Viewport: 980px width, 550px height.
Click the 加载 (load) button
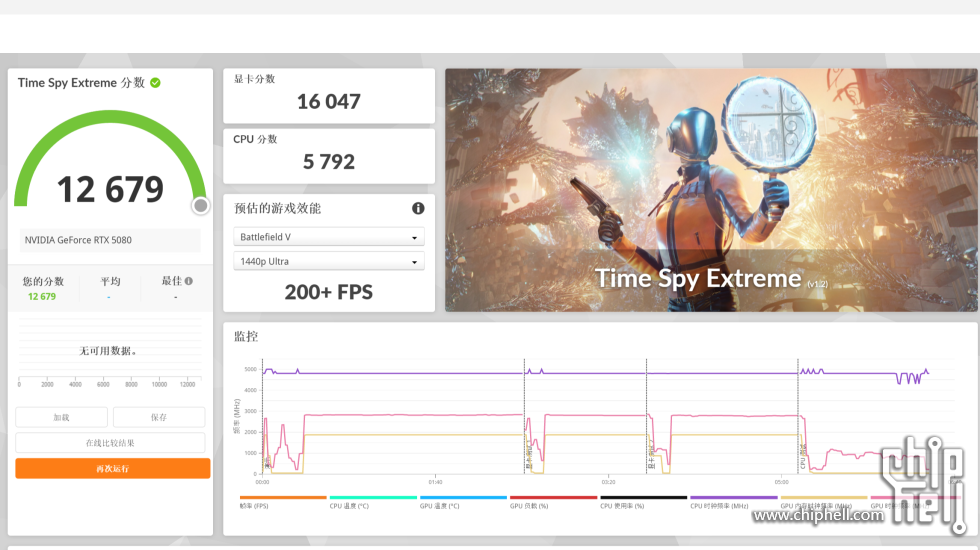pos(61,417)
